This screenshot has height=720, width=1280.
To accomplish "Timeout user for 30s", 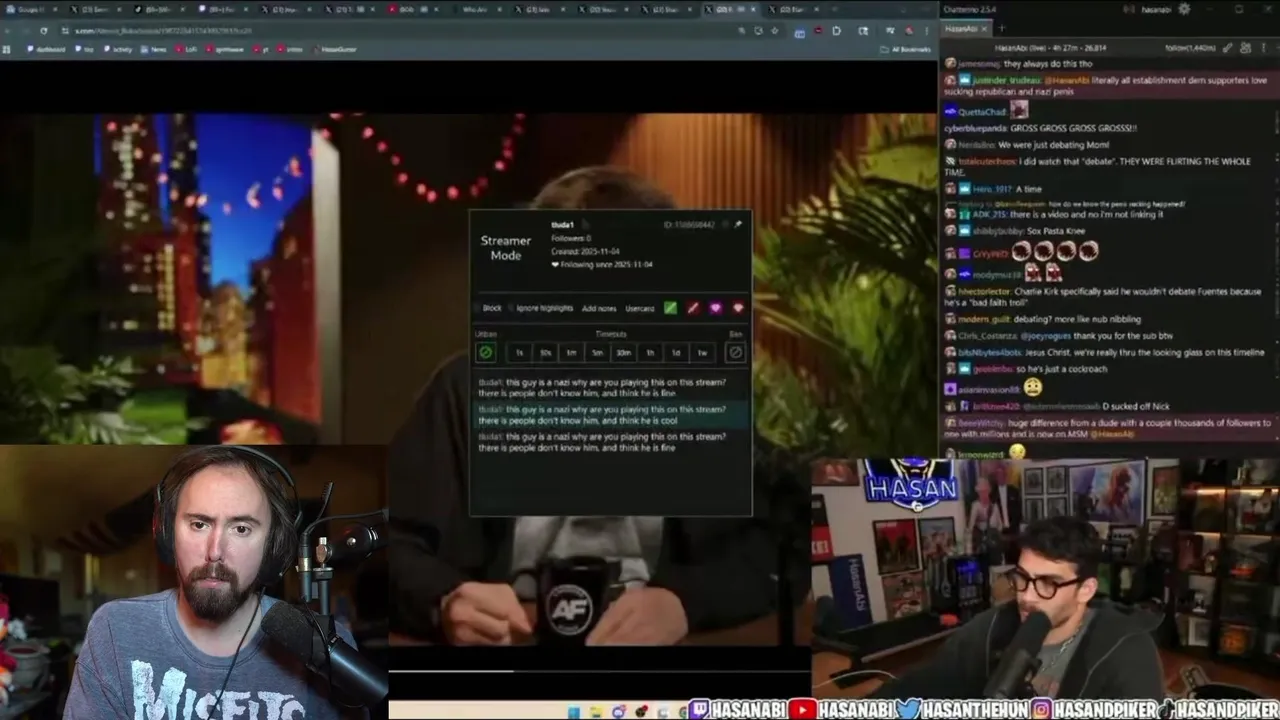I will tap(545, 352).
